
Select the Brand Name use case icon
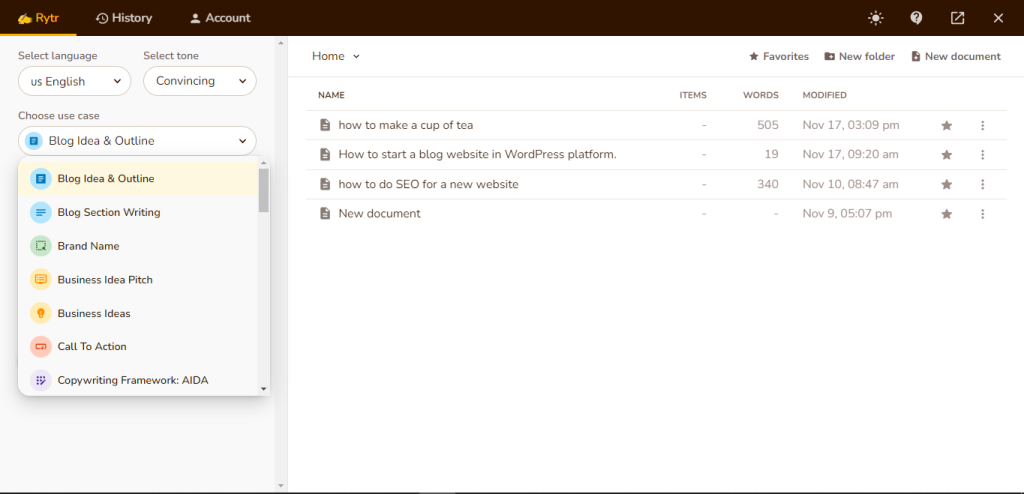(x=40, y=246)
